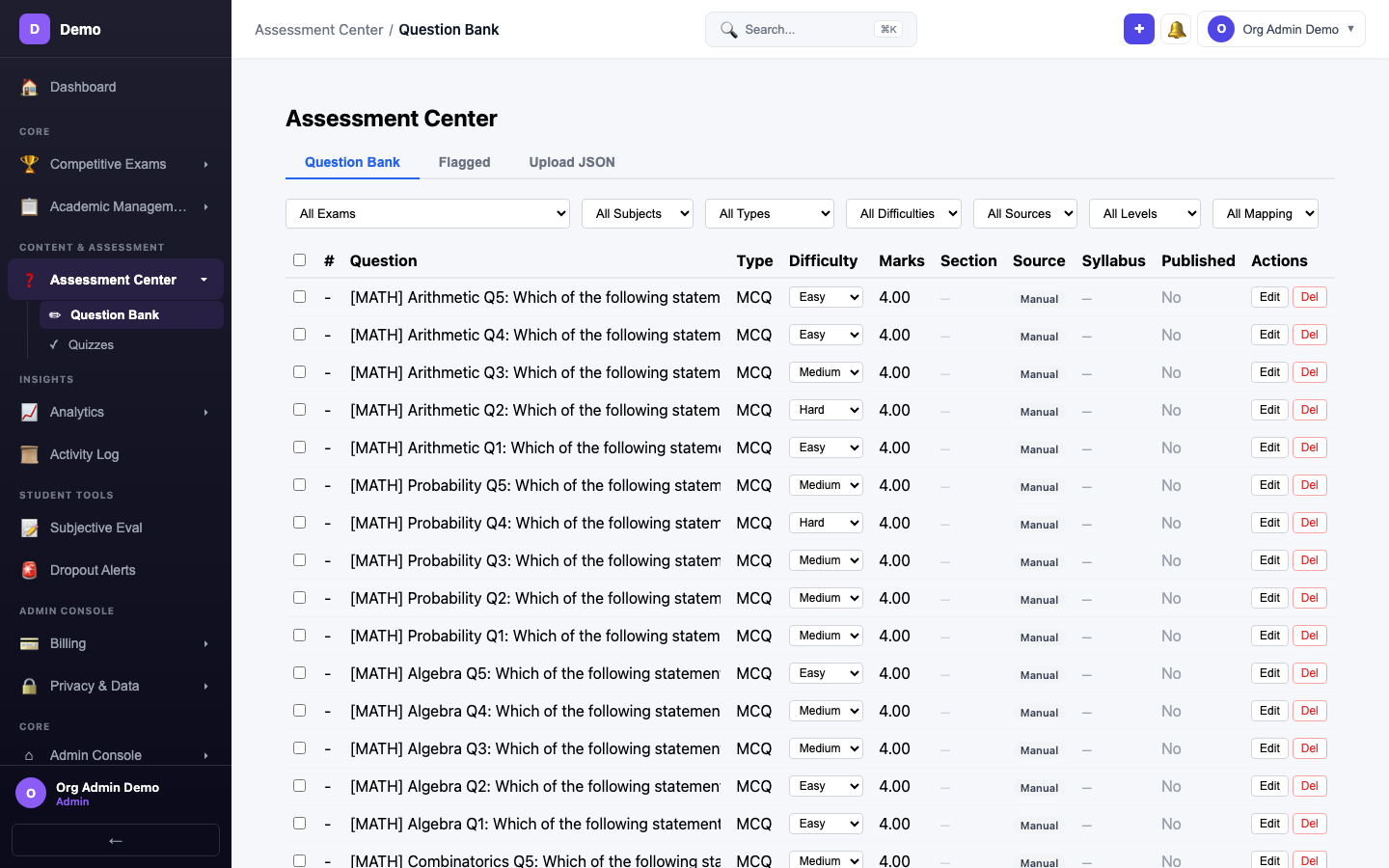Open Dropout Alerts in the sidebar
This screenshot has width=1389, height=868.
(x=116, y=570)
